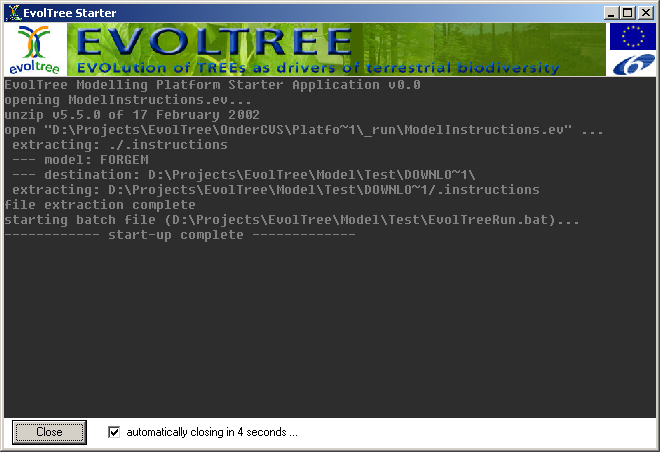The image size is (660, 452).
Task: Click the application icon in the title bar
Action: pos(12,12)
